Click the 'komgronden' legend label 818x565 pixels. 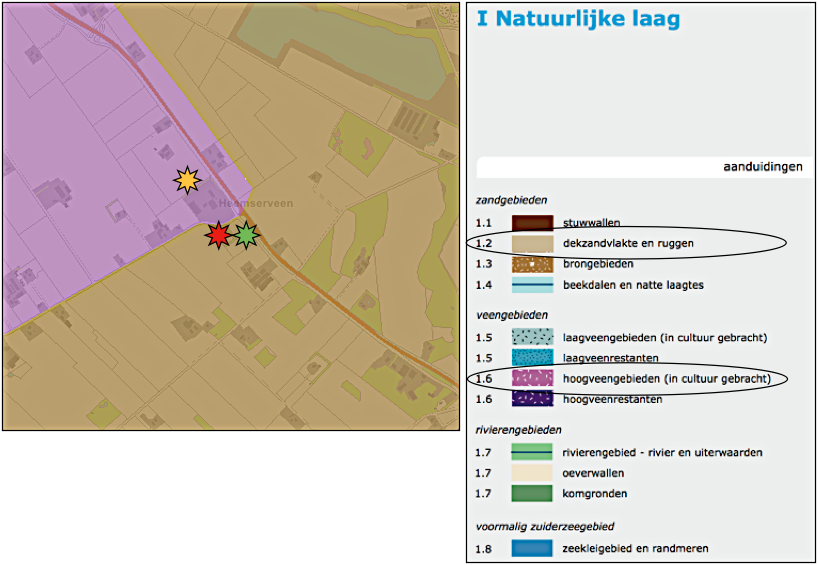(x=595, y=494)
